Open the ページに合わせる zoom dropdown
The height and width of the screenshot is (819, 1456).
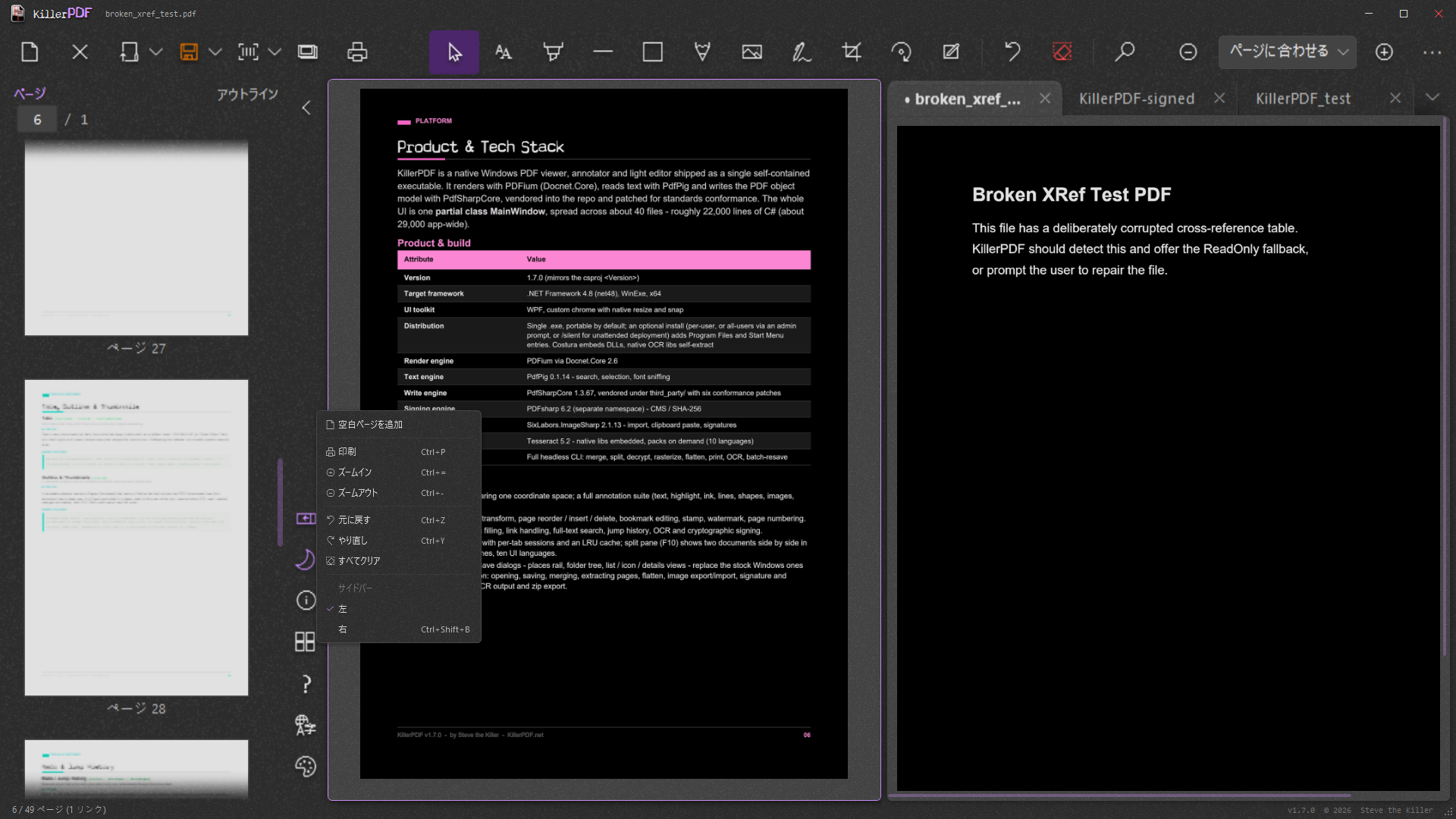[x=1287, y=52]
